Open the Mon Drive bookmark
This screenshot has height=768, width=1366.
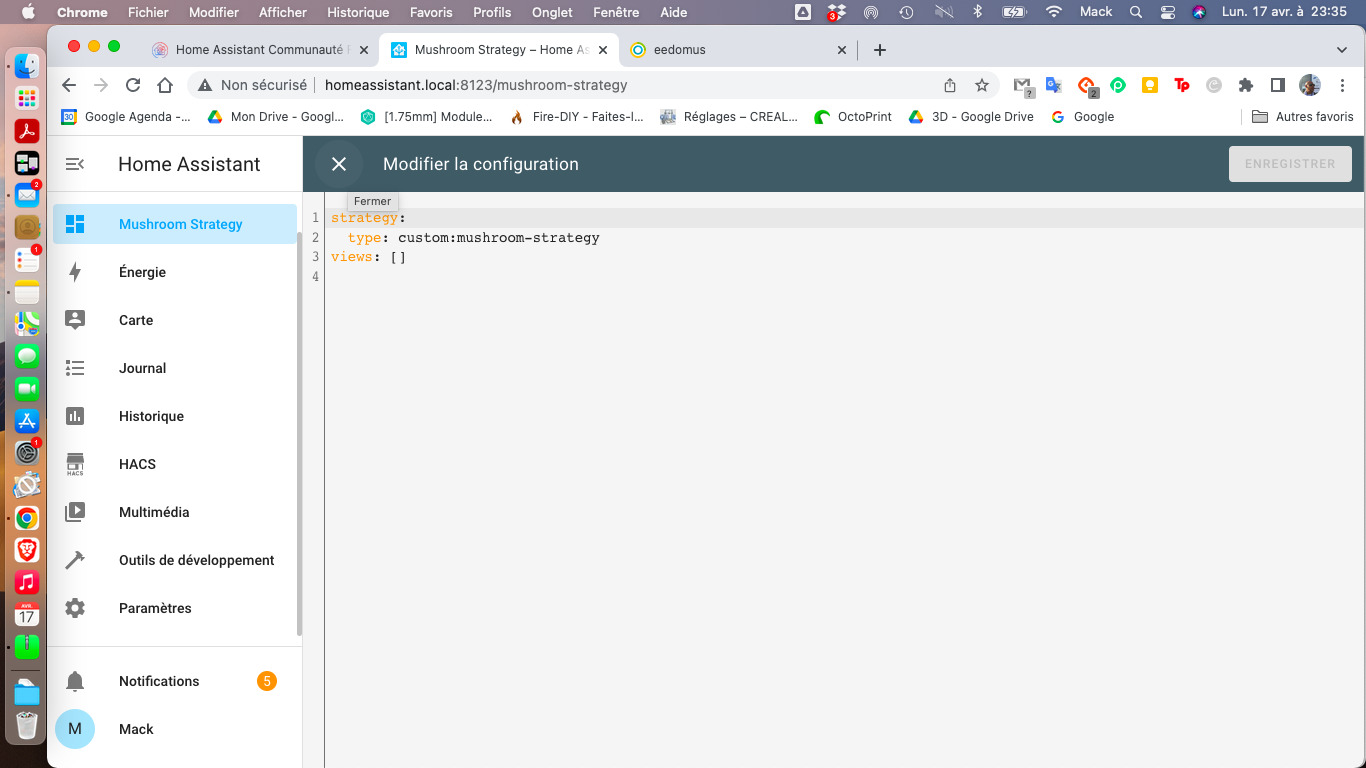276,117
